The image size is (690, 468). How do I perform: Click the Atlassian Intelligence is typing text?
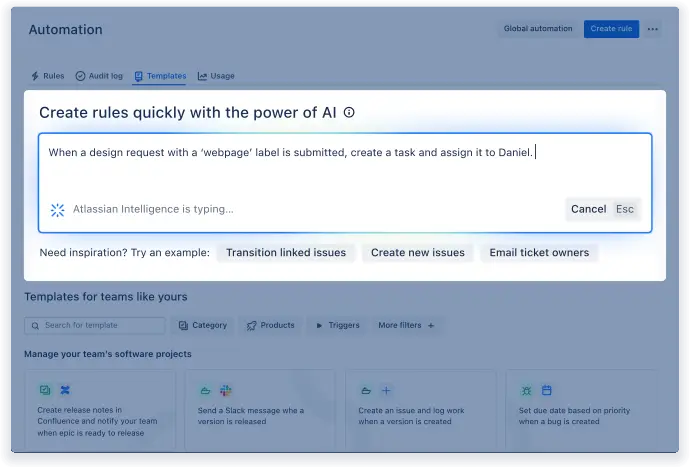point(153,209)
